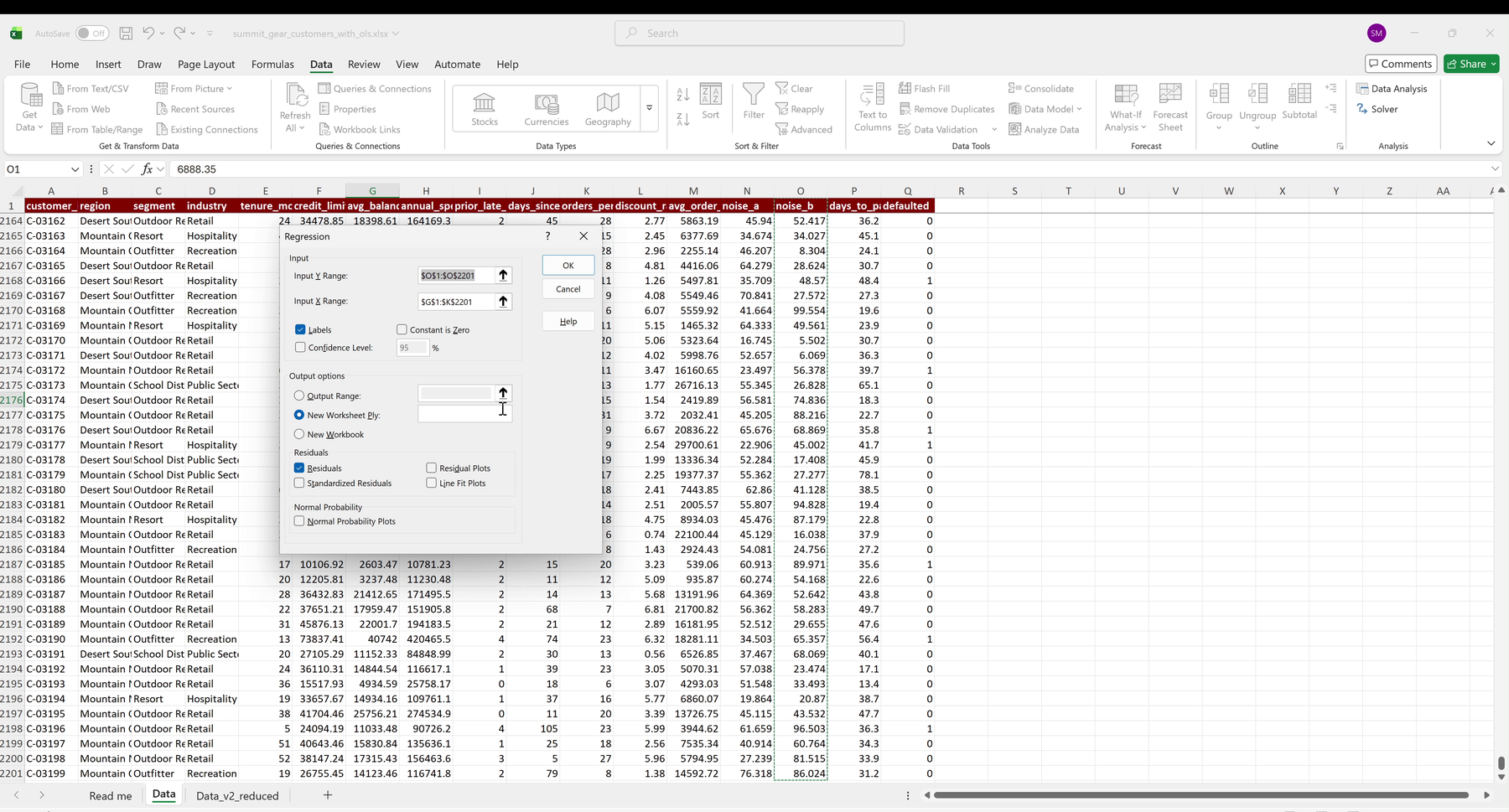The image size is (1509, 812).
Task: Click Input Y Range field
Action: (455, 275)
